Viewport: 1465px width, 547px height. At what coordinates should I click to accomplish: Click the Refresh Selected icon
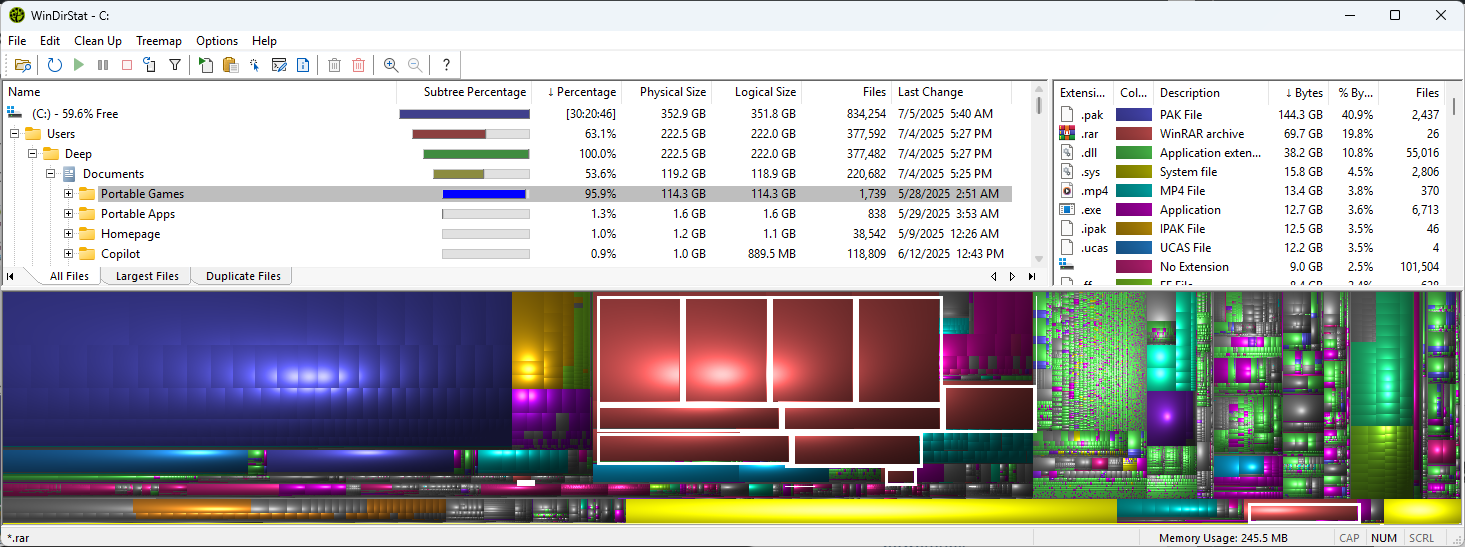pyautogui.click(x=150, y=65)
